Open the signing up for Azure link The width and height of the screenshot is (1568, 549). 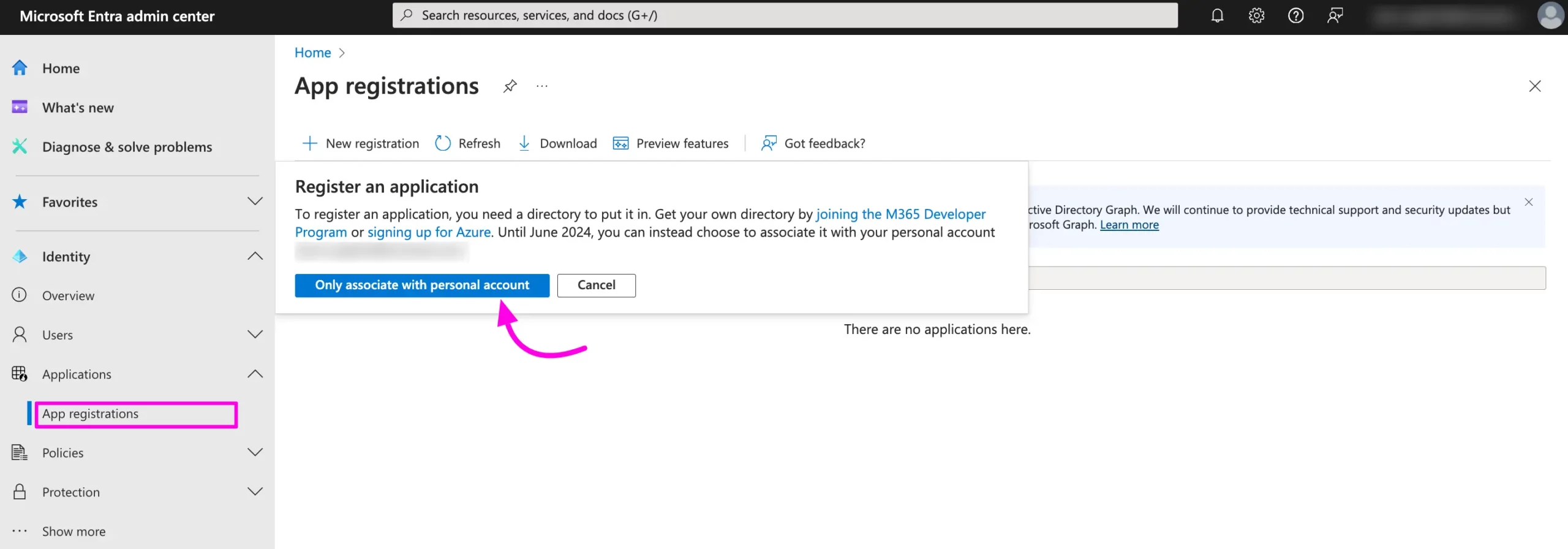(x=429, y=232)
